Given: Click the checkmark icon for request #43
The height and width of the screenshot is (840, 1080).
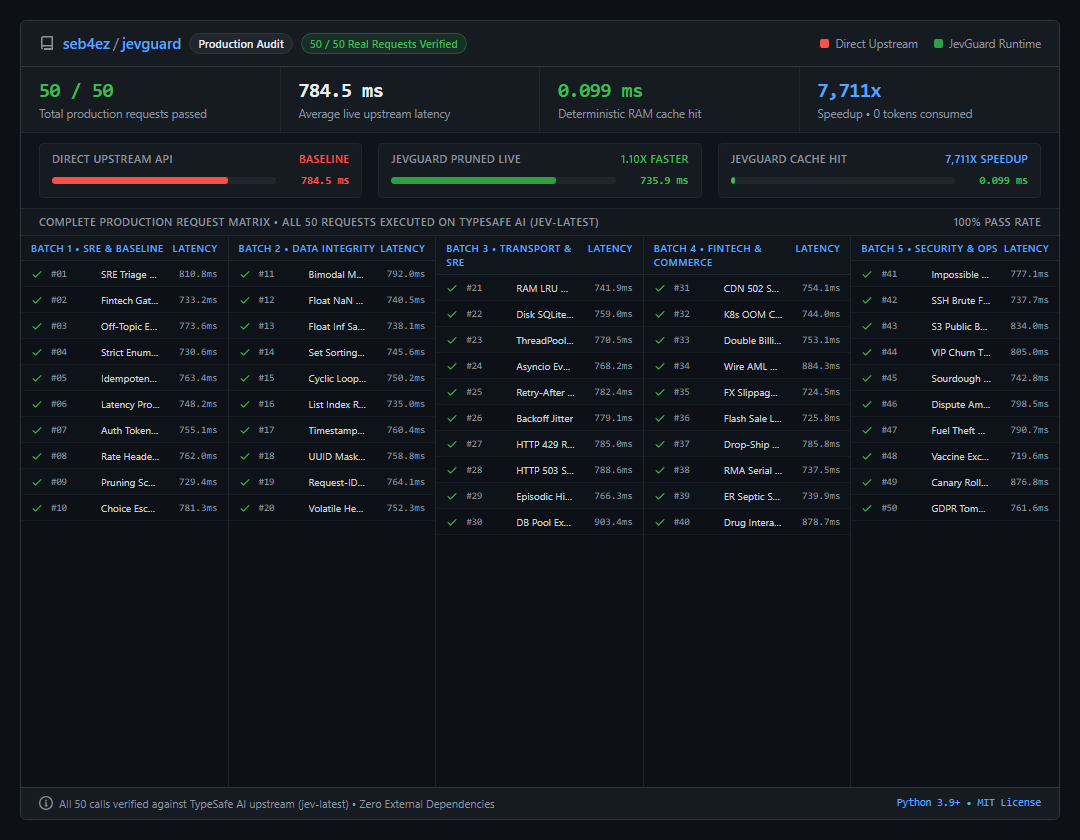Looking at the screenshot, I should [867, 326].
